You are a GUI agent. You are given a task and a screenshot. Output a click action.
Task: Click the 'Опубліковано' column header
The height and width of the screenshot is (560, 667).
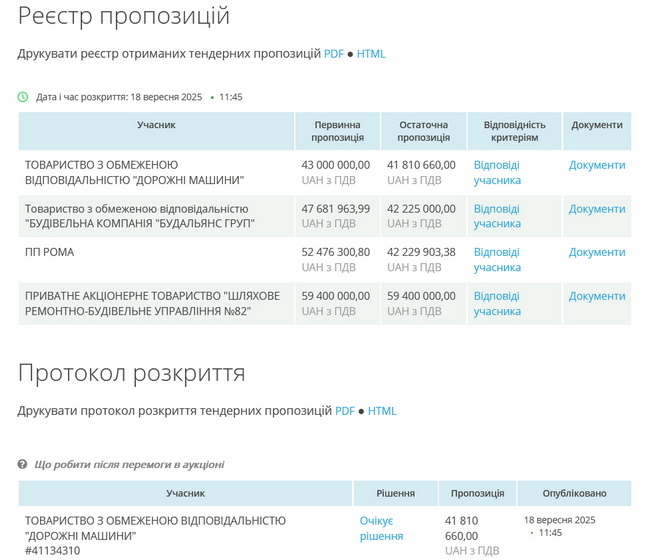click(574, 494)
